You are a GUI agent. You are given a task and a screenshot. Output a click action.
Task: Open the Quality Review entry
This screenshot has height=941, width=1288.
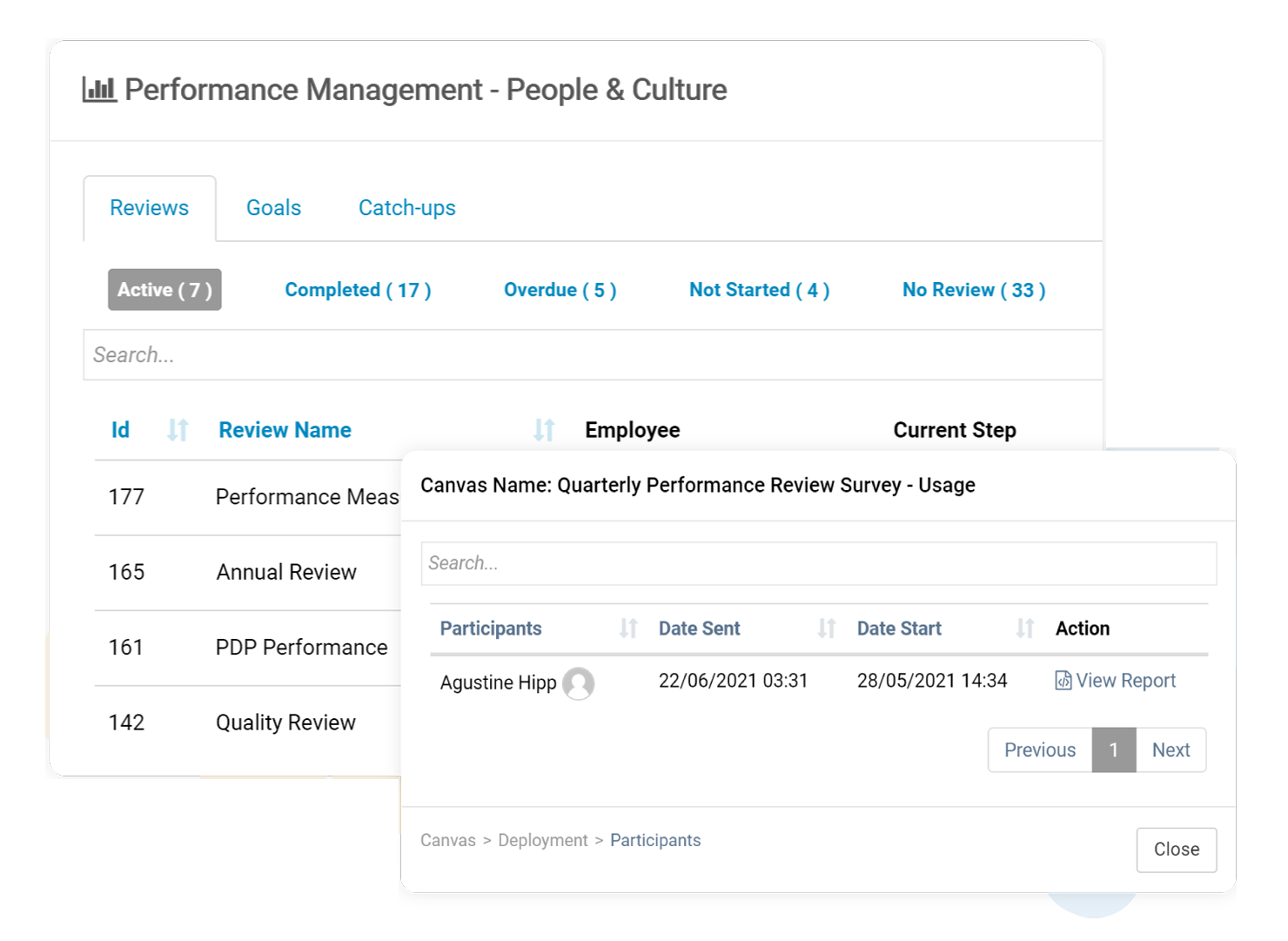[285, 723]
